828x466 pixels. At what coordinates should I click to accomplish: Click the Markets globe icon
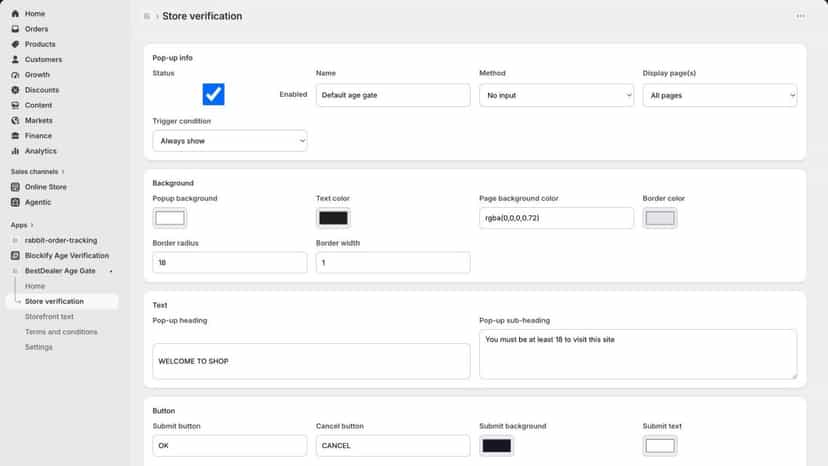[15, 121]
